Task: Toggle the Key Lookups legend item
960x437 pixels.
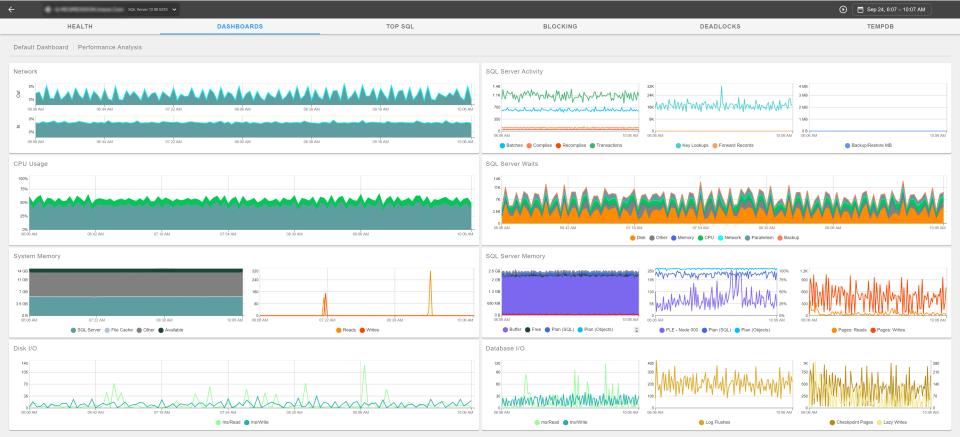Action: [678, 145]
